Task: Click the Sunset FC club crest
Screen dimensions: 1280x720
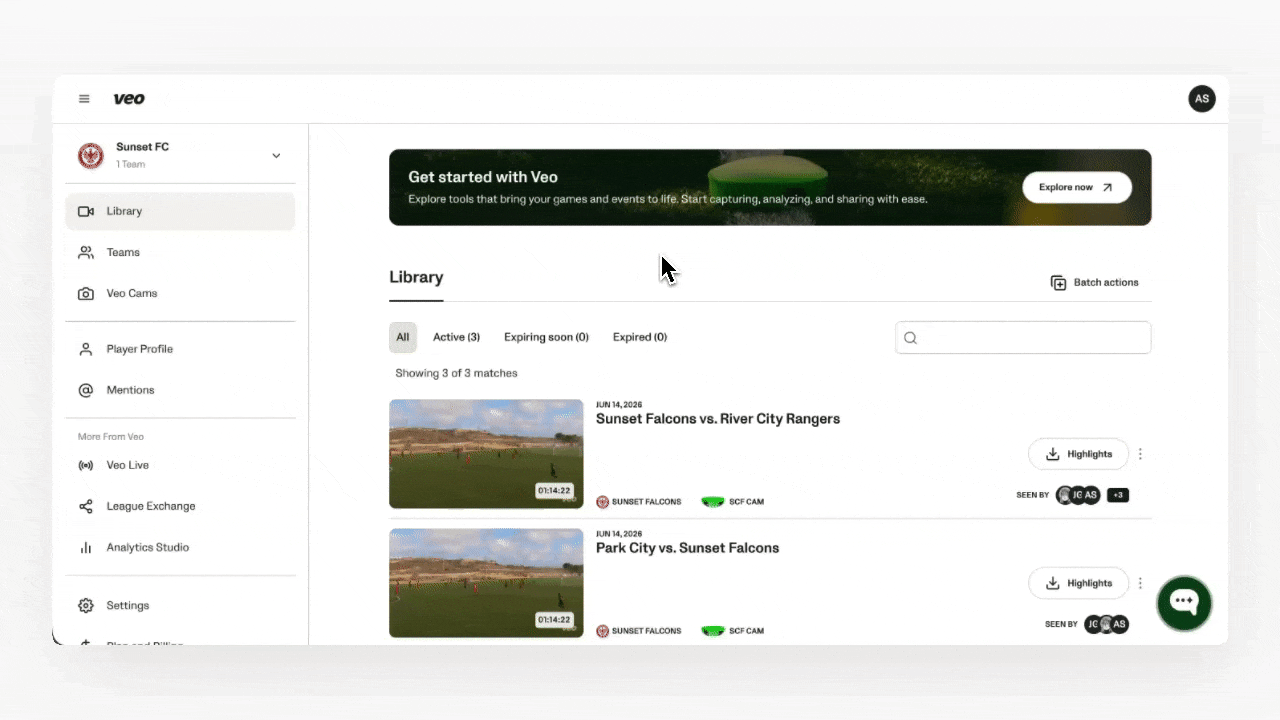Action: (91, 155)
